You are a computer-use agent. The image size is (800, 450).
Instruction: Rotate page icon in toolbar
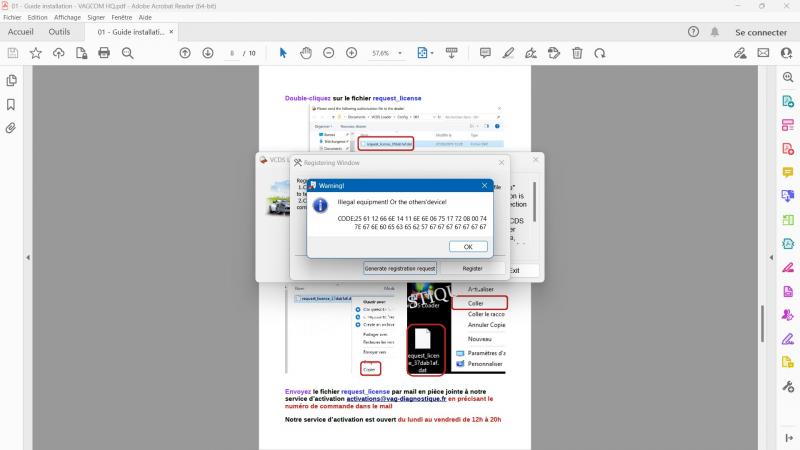click(x=600, y=53)
